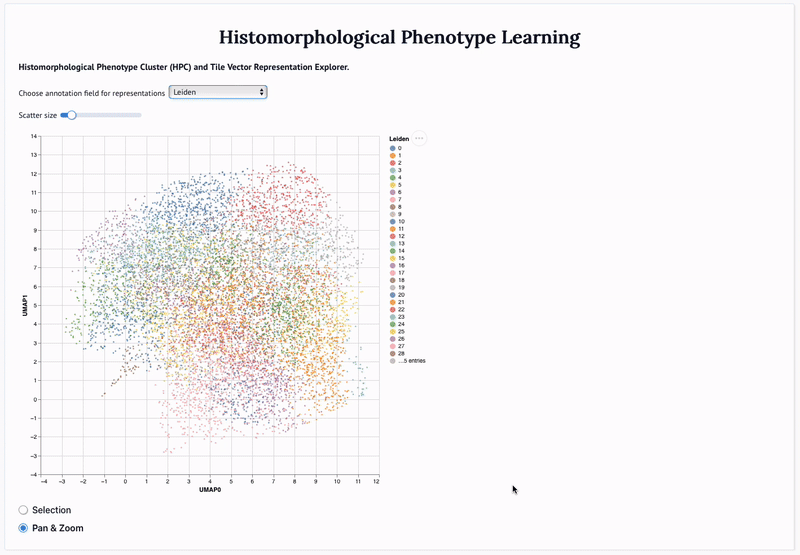The width and height of the screenshot is (800, 555).
Task: Click legend marker for Leiden cluster 4
Action: point(392,178)
